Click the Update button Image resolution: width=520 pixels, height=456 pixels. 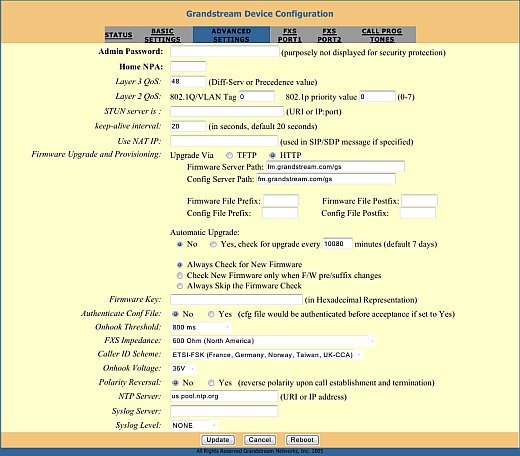point(218,440)
